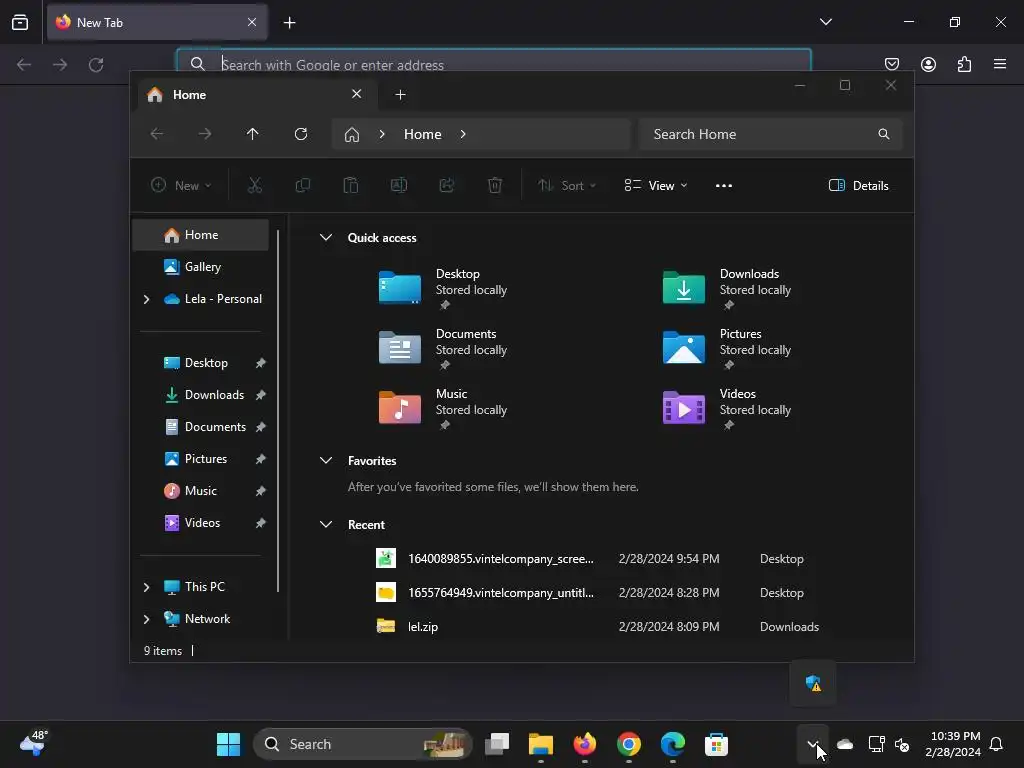Open the Downloads folder in Quick access
The image size is (1024, 768).
[x=728, y=288]
